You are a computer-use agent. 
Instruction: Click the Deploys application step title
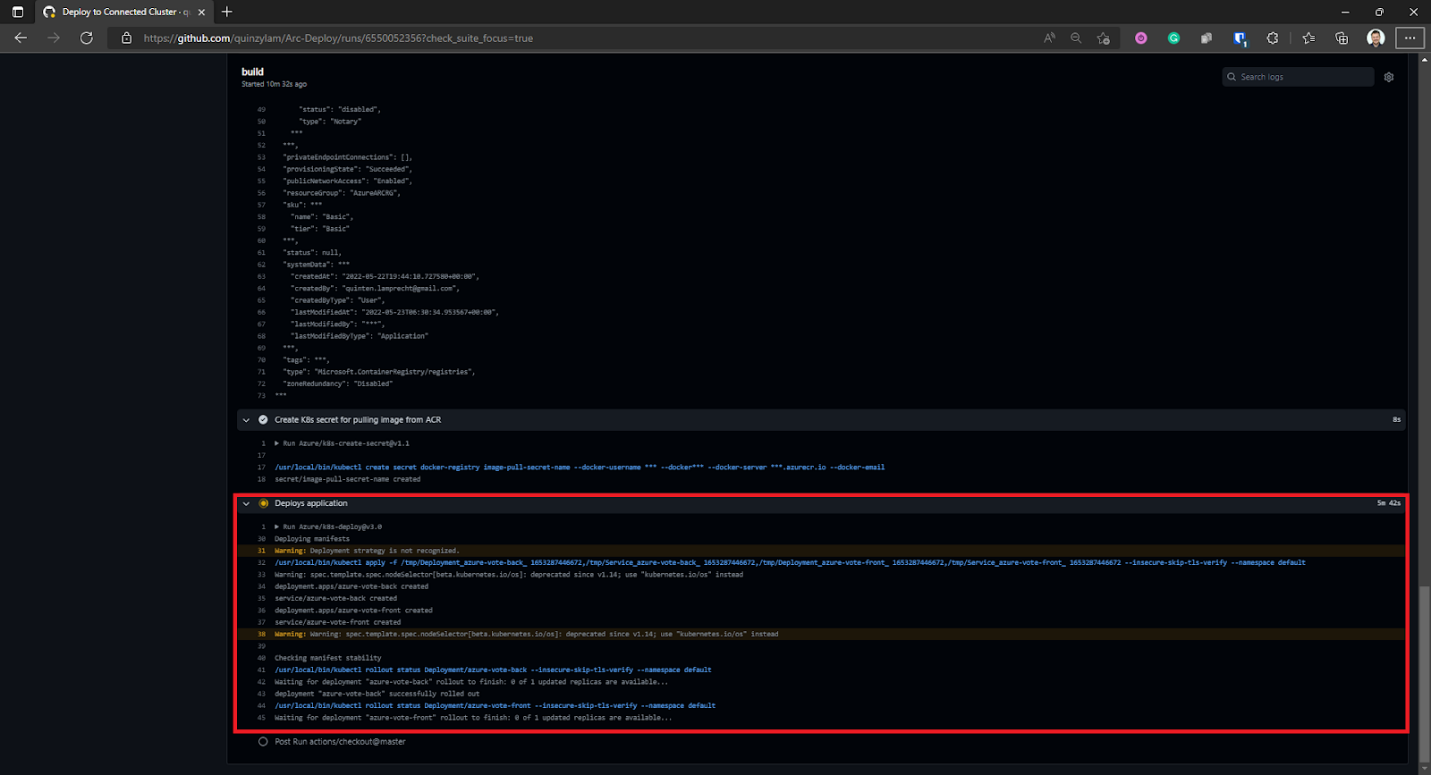tap(311, 503)
